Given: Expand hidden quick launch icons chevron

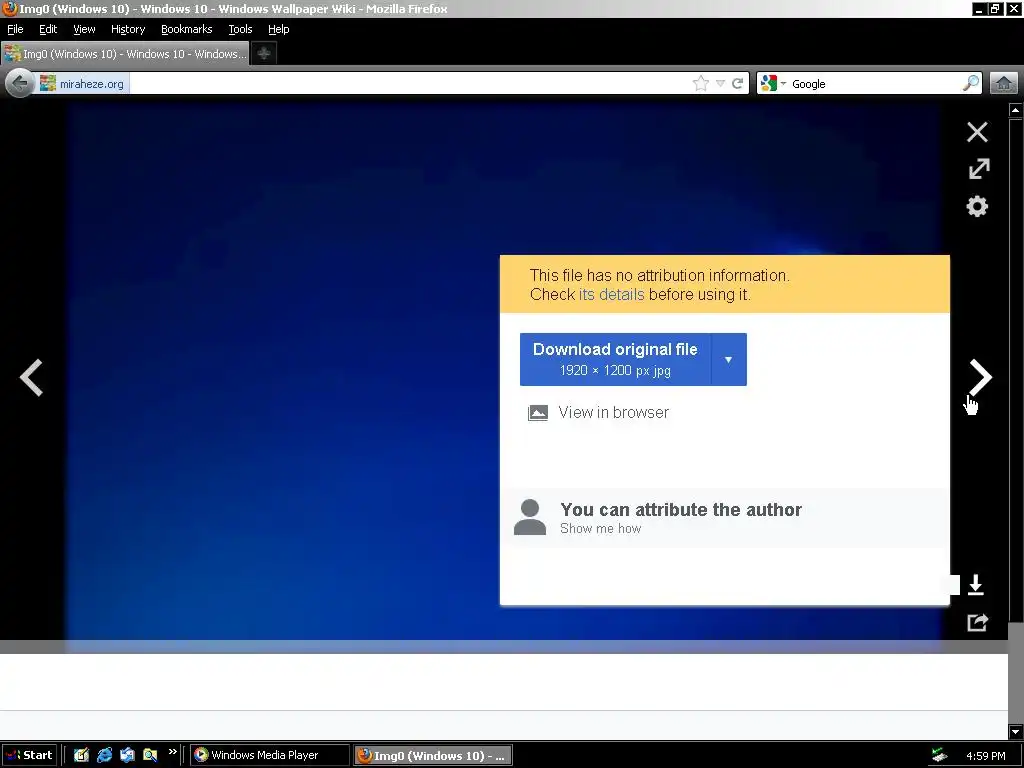Looking at the screenshot, I should pyautogui.click(x=172, y=752).
